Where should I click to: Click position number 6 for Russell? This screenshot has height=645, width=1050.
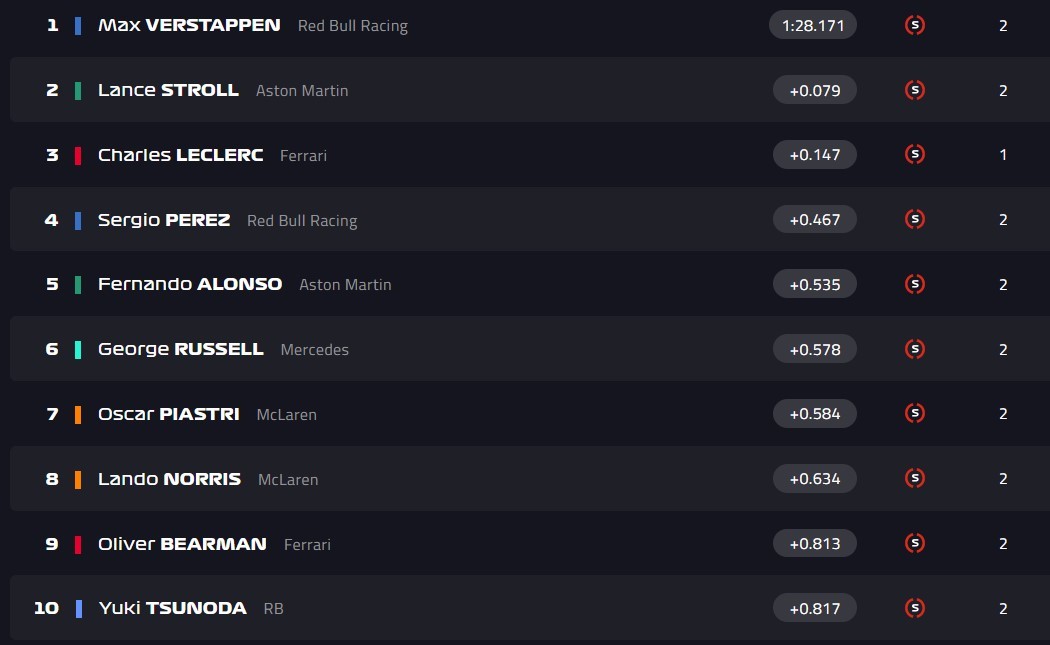click(x=52, y=349)
